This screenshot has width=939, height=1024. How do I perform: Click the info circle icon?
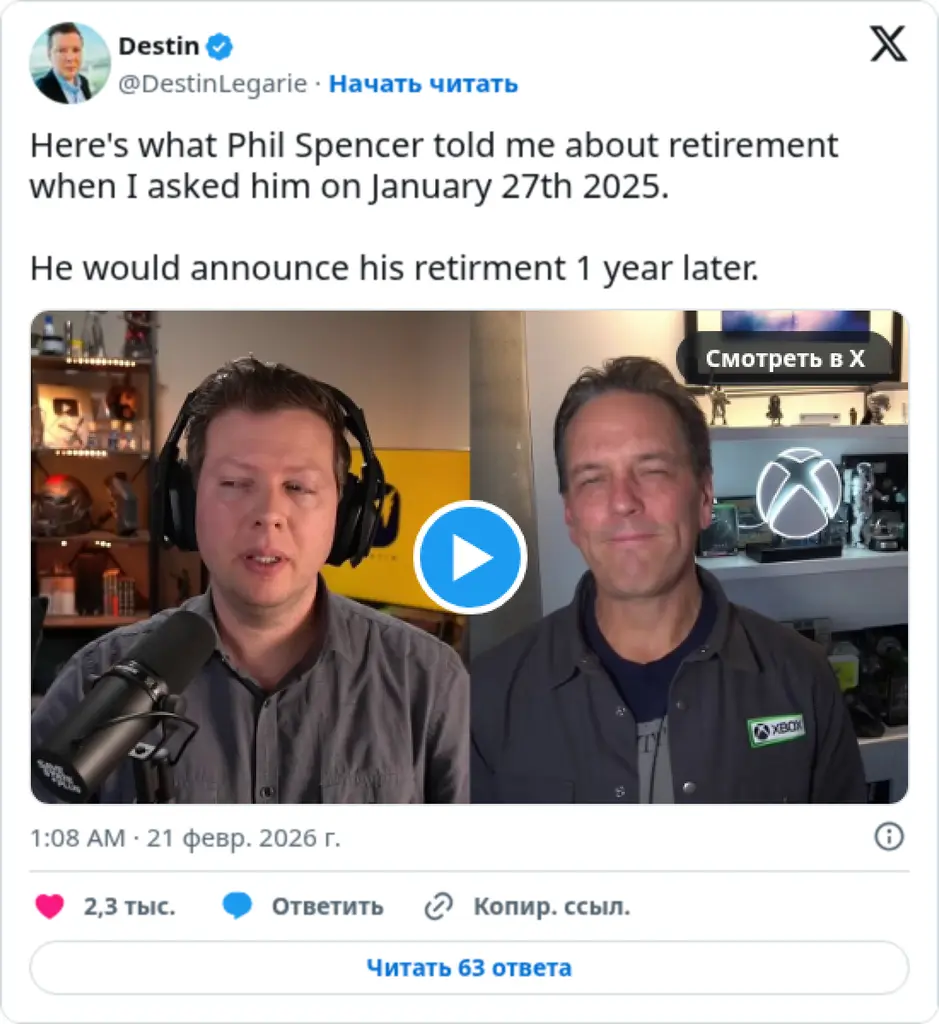click(x=889, y=837)
